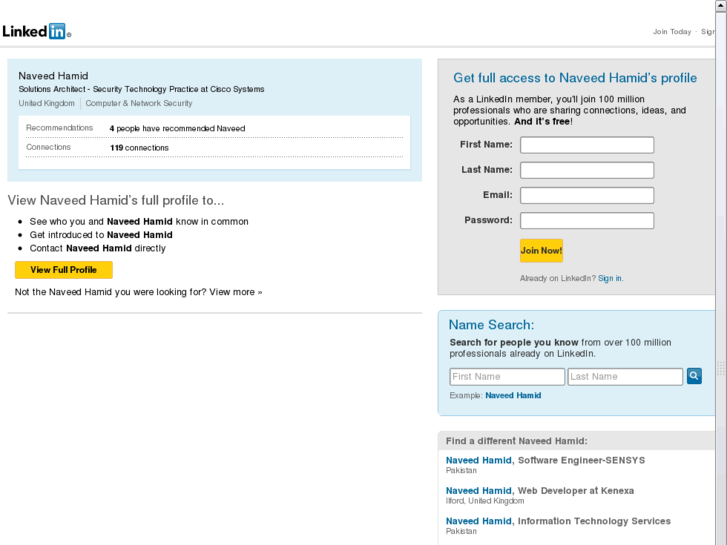Open the View more » link
Viewport: 727px width, 545px height.
click(x=236, y=292)
